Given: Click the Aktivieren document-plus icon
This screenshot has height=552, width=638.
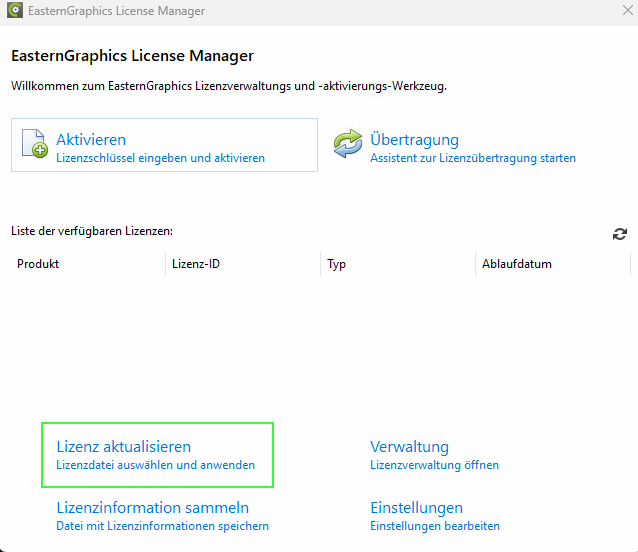Looking at the screenshot, I should (x=34, y=144).
